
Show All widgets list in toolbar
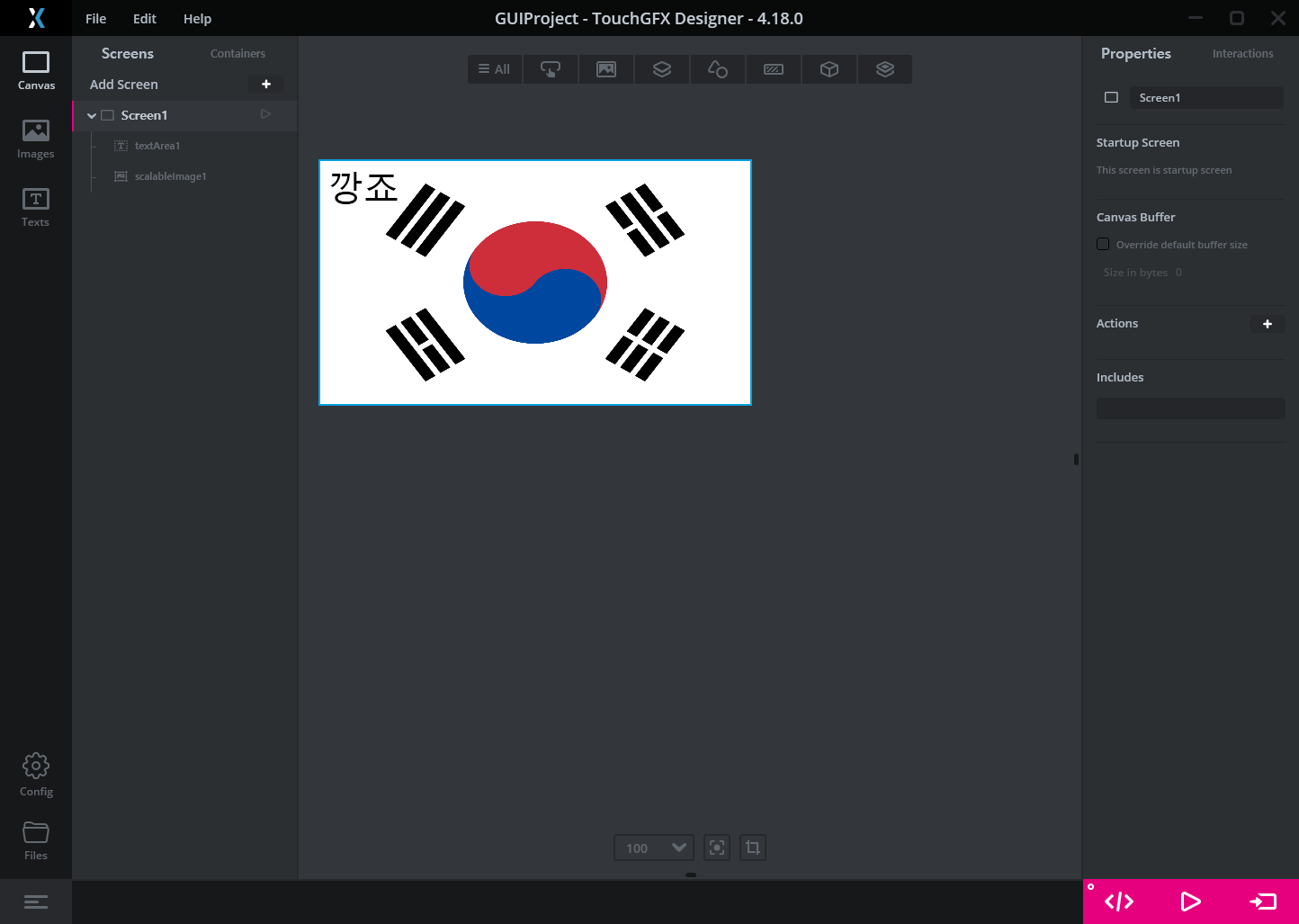pos(495,69)
